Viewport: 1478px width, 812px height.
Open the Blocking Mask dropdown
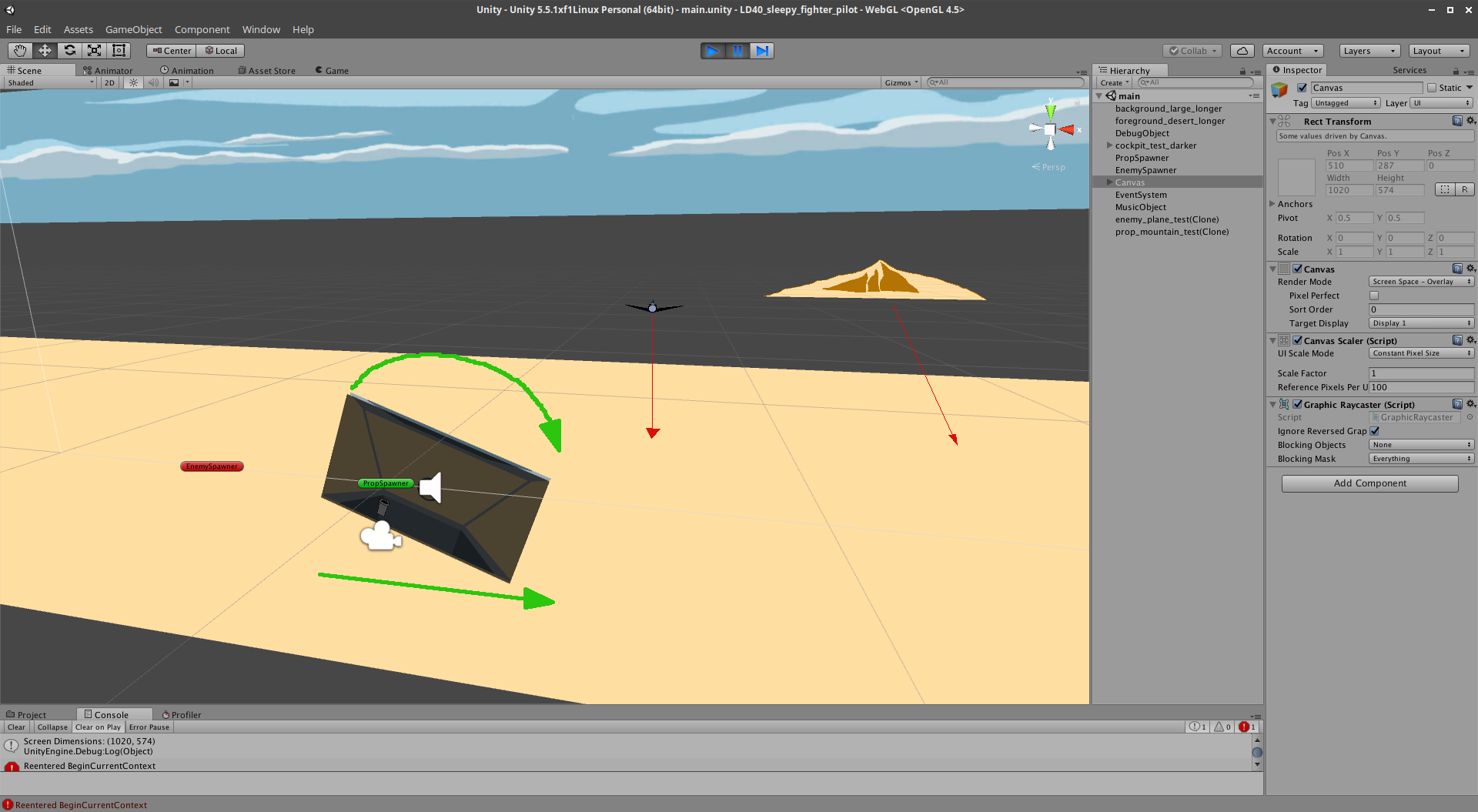pos(1421,459)
